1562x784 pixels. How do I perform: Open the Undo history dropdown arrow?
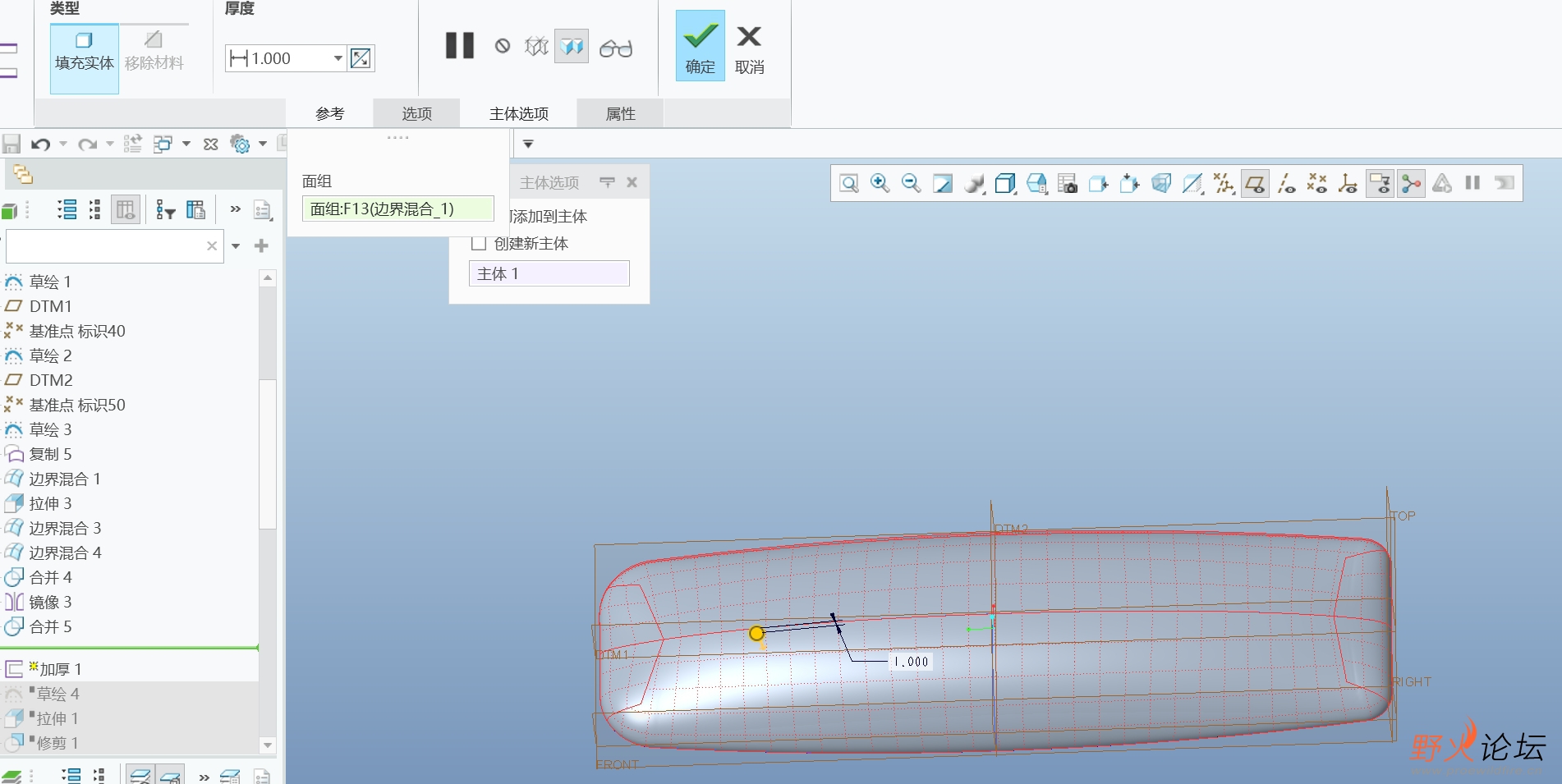coord(63,144)
